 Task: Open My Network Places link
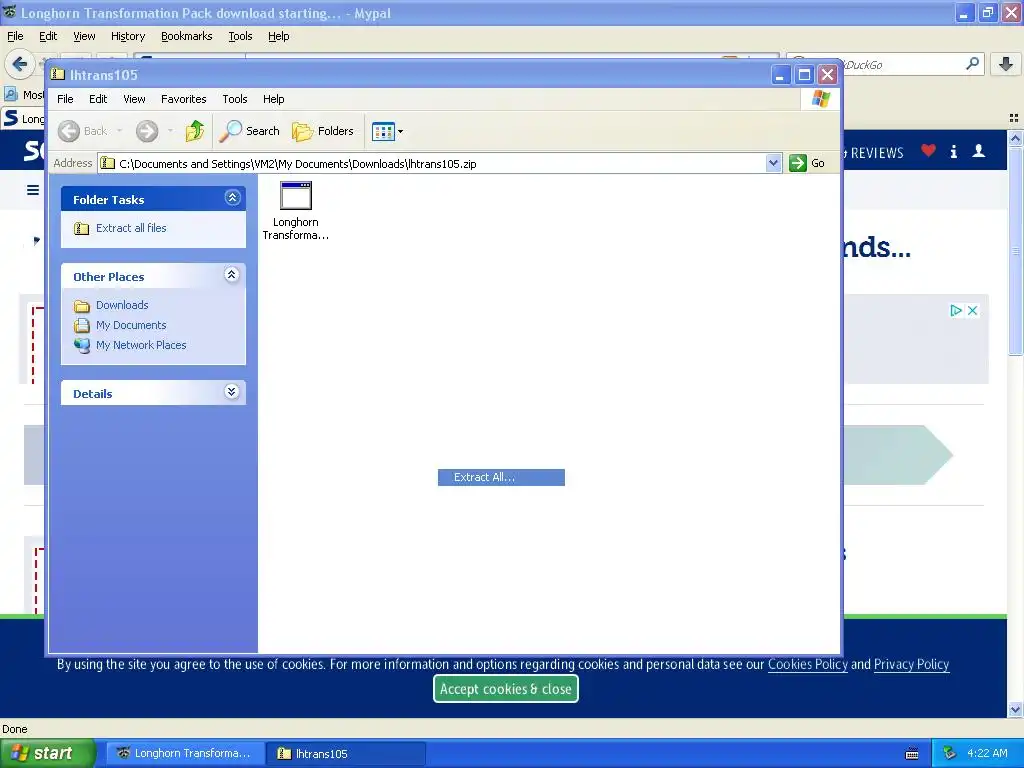[141, 345]
